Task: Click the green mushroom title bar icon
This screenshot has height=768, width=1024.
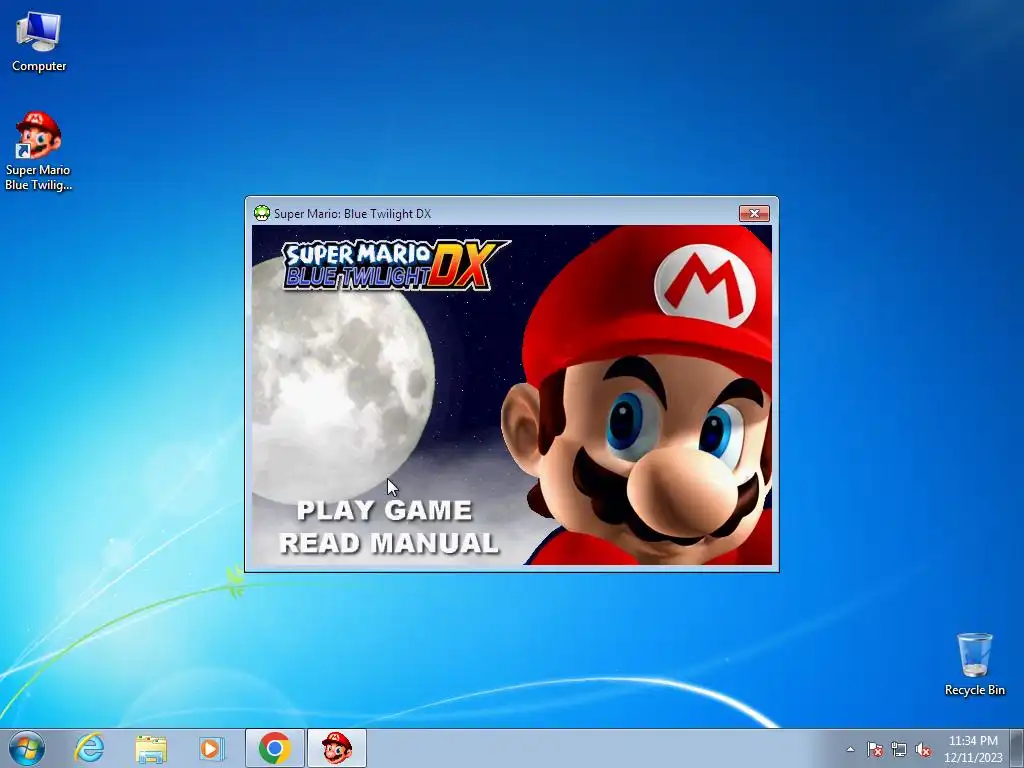Action: pyautogui.click(x=262, y=214)
